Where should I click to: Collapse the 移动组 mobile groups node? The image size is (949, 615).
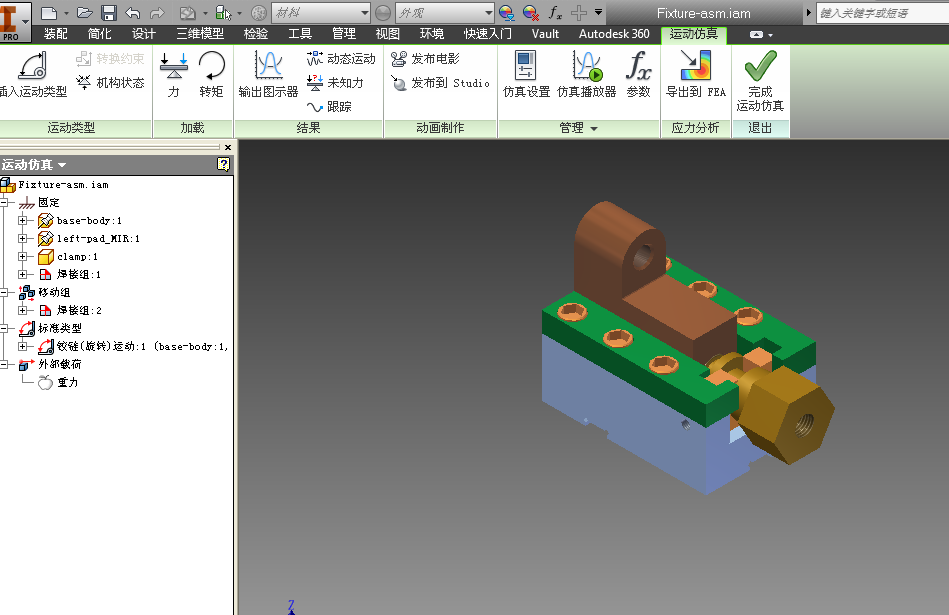tap(4, 292)
